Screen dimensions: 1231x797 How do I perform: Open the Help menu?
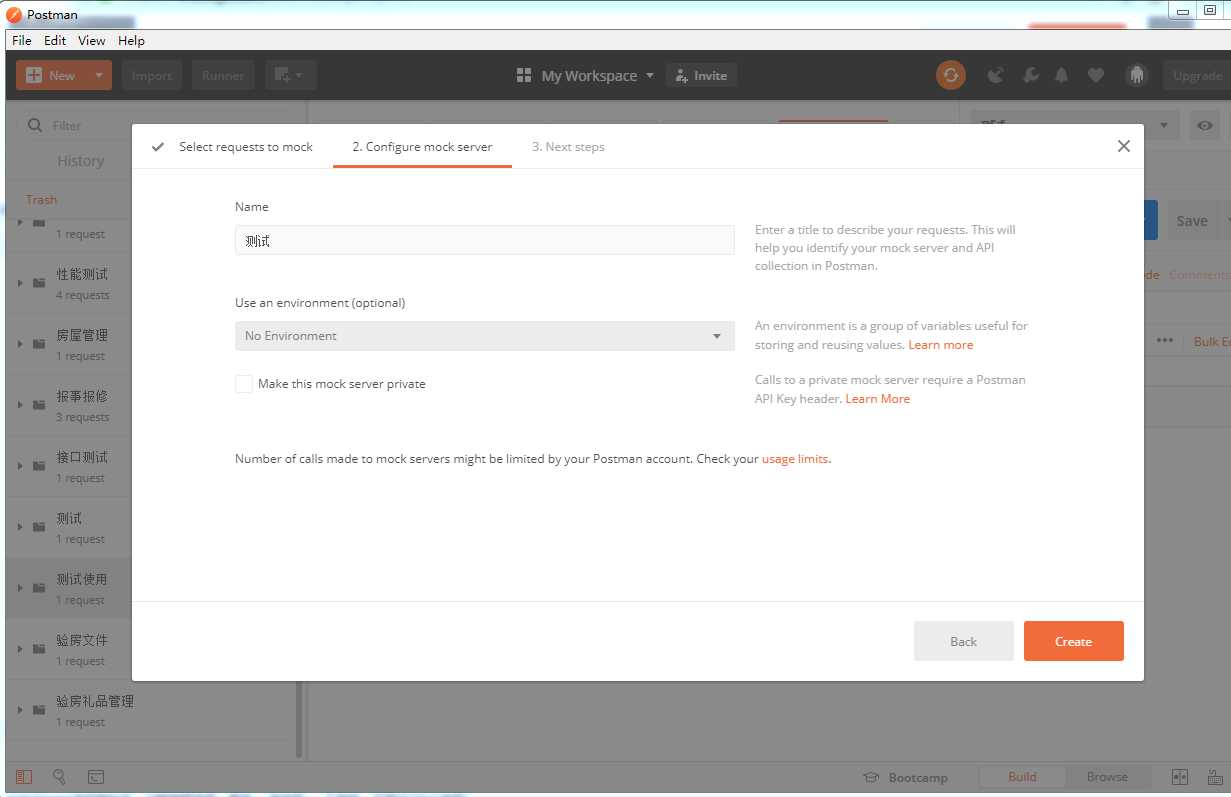pyautogui.click(x=131, y=41)
